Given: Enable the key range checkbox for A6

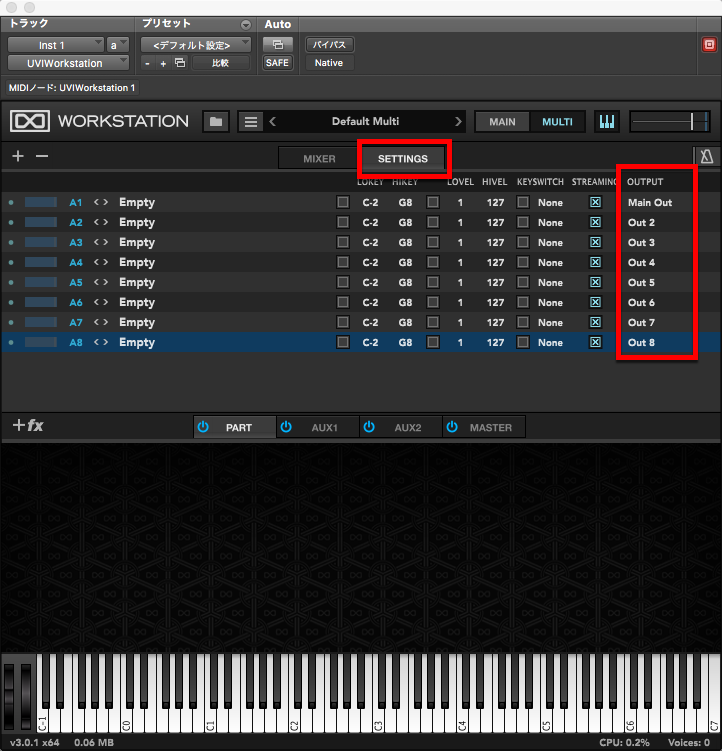Looking at the screenshot, I should (x=343, y=302).
